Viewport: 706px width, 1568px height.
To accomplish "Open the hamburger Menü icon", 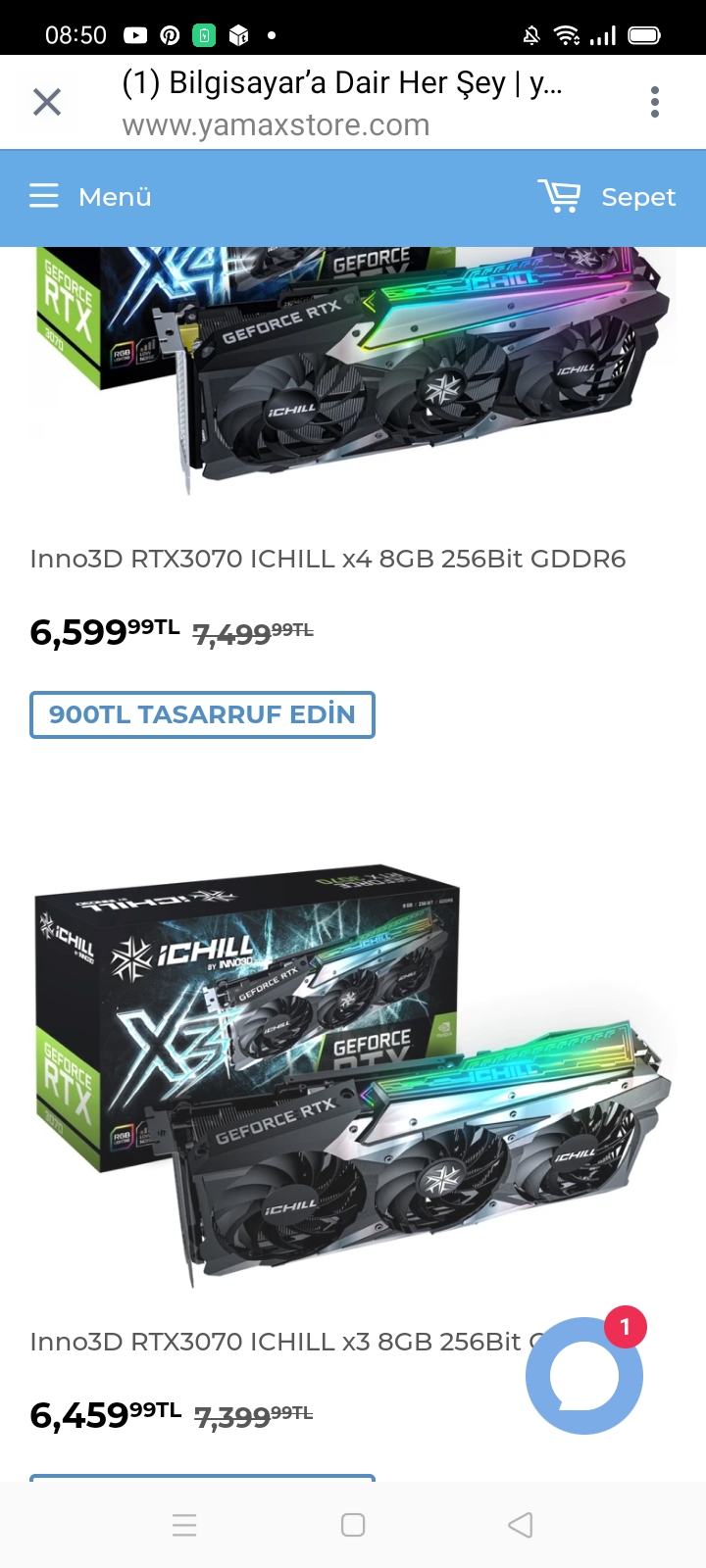I will coord(44,196).
